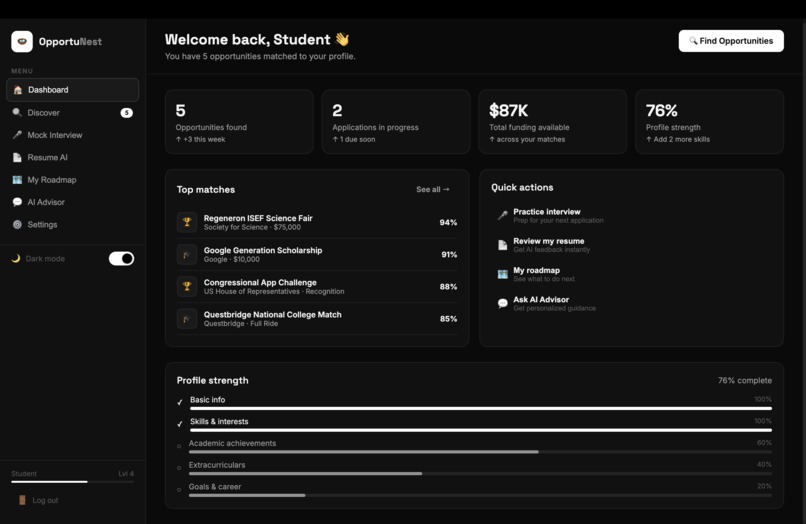The width and height of the screenshot is (806, 524).
Task: Click the Settings gear icon
Action: 17,224
